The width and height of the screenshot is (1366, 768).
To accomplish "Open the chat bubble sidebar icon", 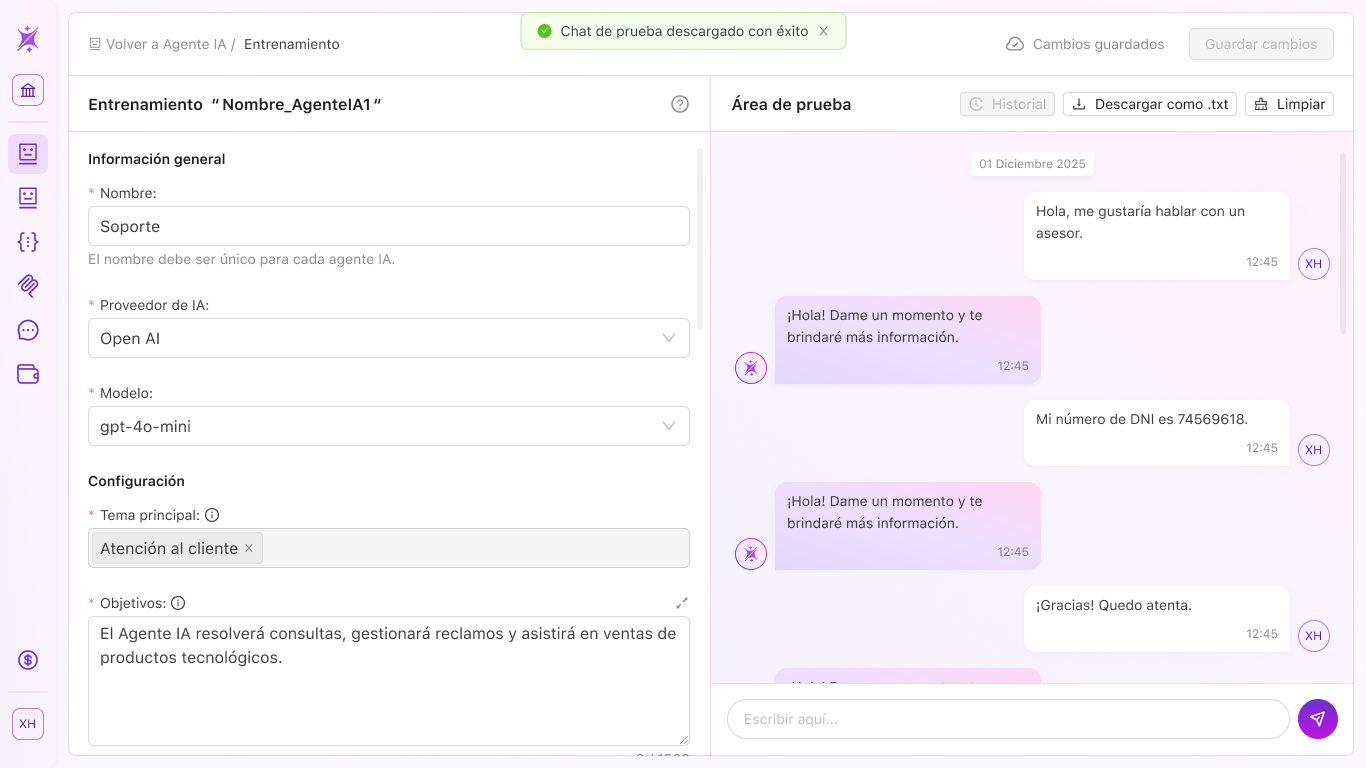I will (28, 330).
